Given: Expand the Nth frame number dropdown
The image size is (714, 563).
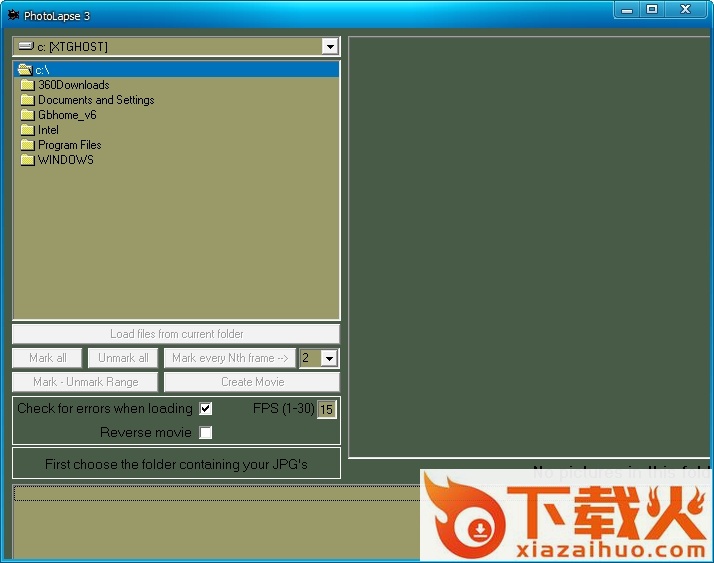Looking at the screenshot, I should [x=329, y=358].
